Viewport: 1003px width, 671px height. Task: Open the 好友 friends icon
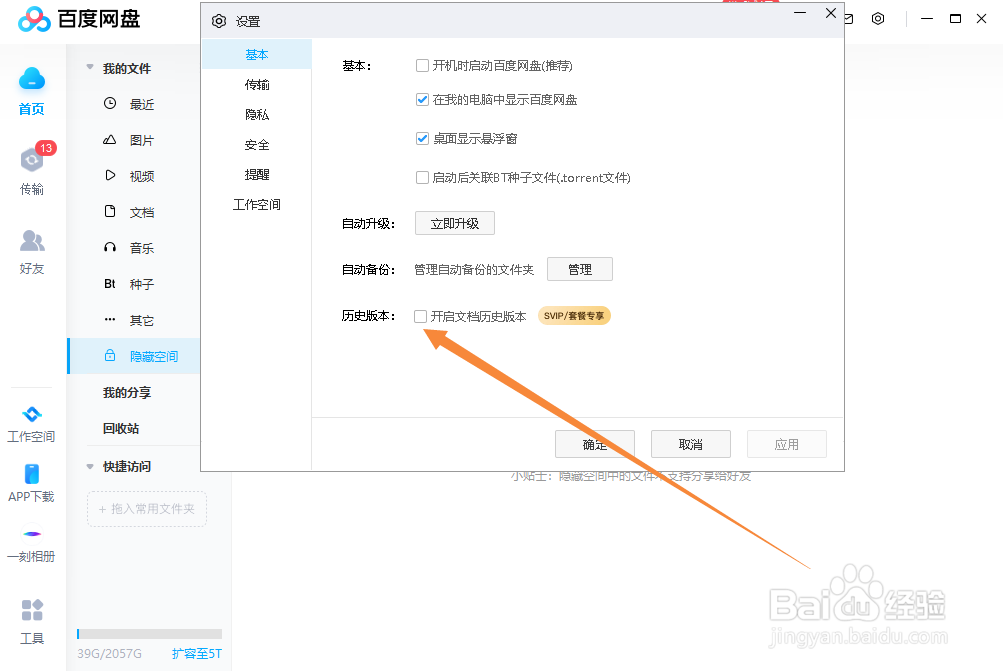[x=31, y=241]
